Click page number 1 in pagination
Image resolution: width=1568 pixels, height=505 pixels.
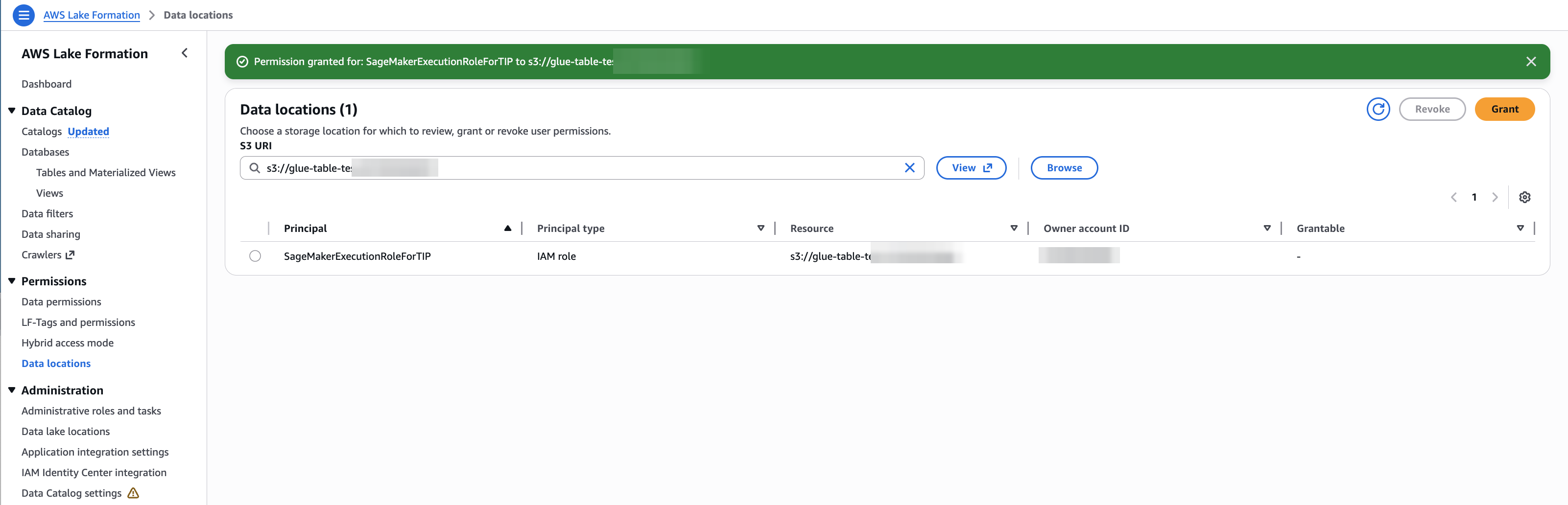point(1473,197)
